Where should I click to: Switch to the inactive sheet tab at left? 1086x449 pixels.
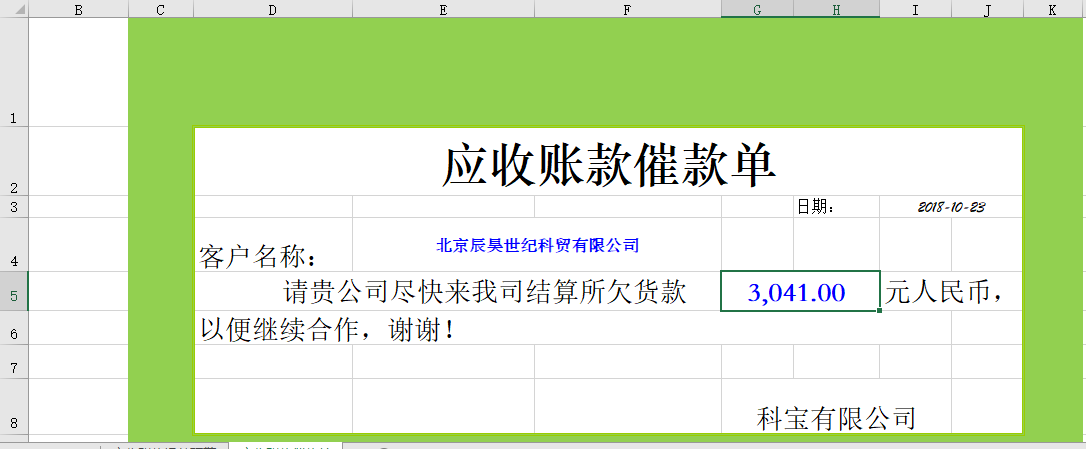click(165, 445)
